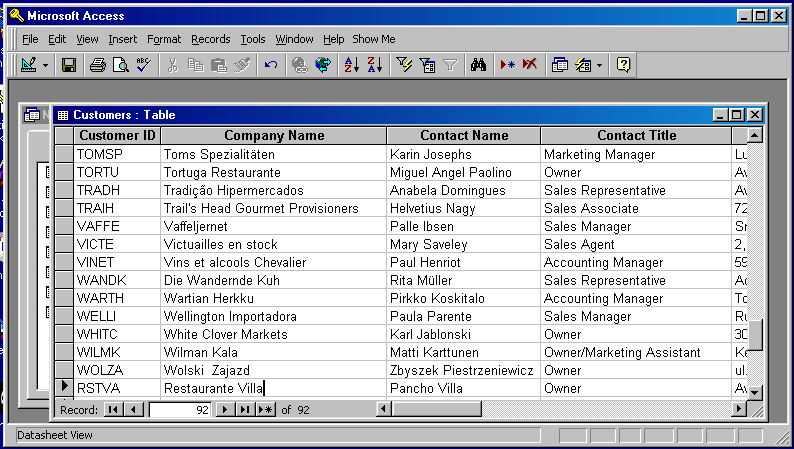Click the horizontal scrollbar right arrow
This screenshot has height=449, width=794.
[739, 409]
